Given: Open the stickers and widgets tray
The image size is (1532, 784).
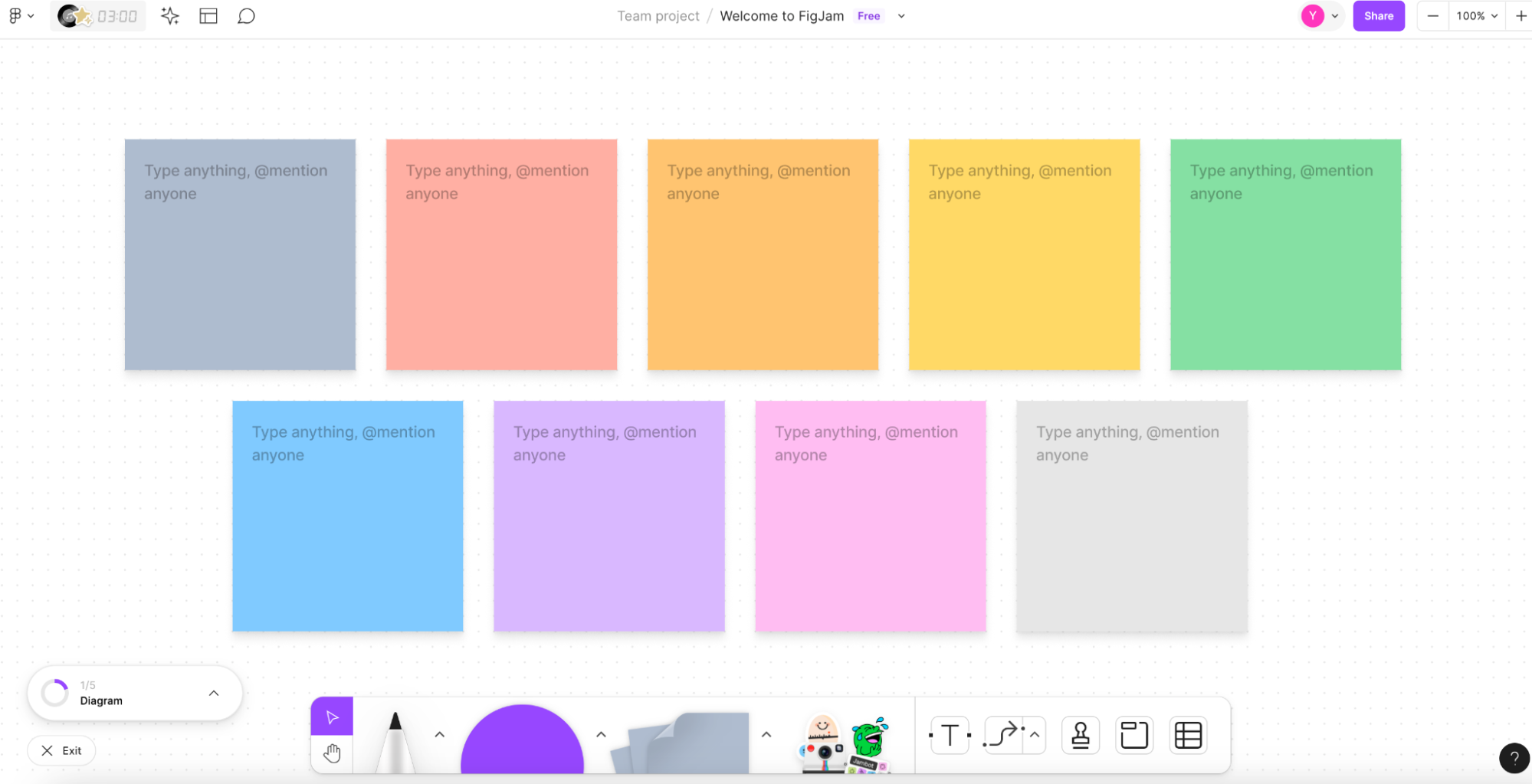Looking at the screenshot, I should coord(845,744).
